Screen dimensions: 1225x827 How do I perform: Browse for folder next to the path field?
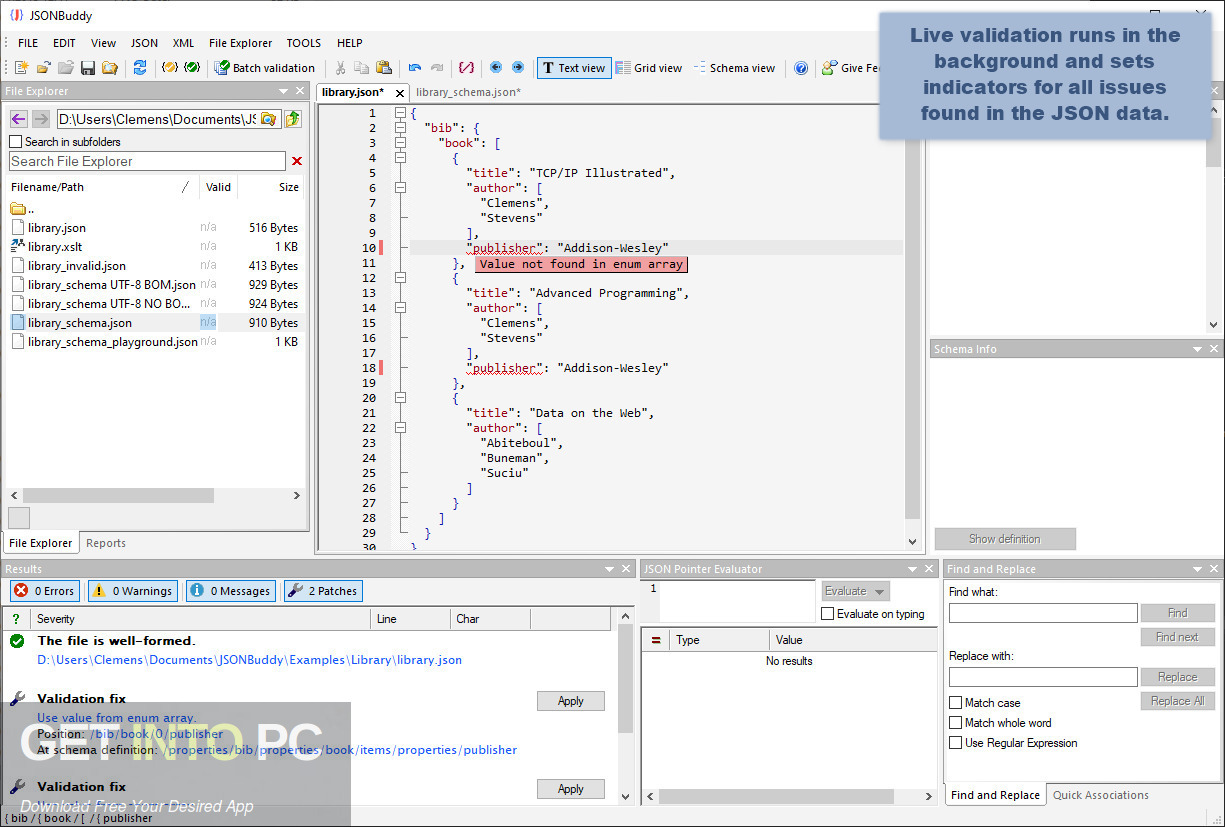pos(268,119)
